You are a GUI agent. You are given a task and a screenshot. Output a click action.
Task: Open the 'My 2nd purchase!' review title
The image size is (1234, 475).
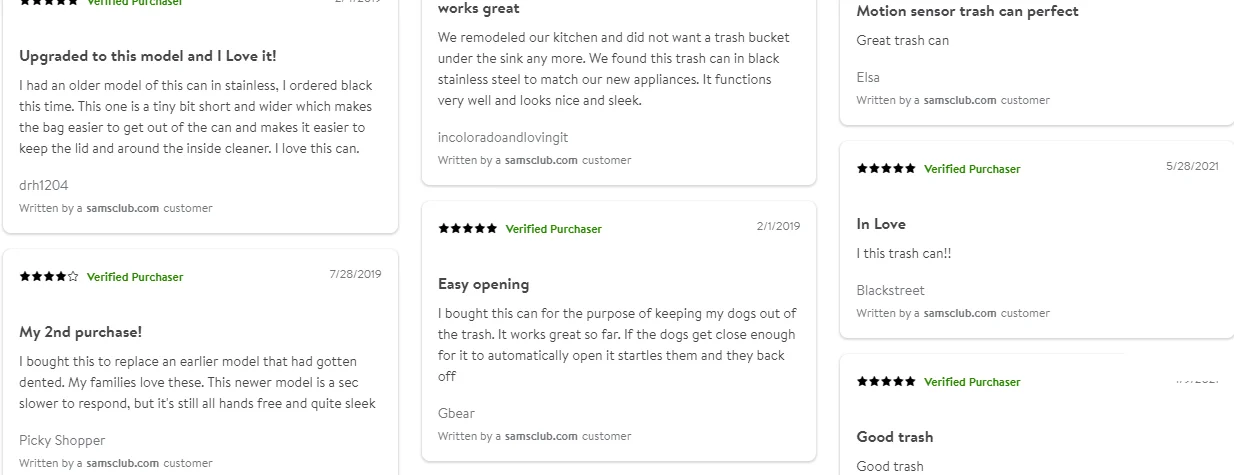[81, 332]
